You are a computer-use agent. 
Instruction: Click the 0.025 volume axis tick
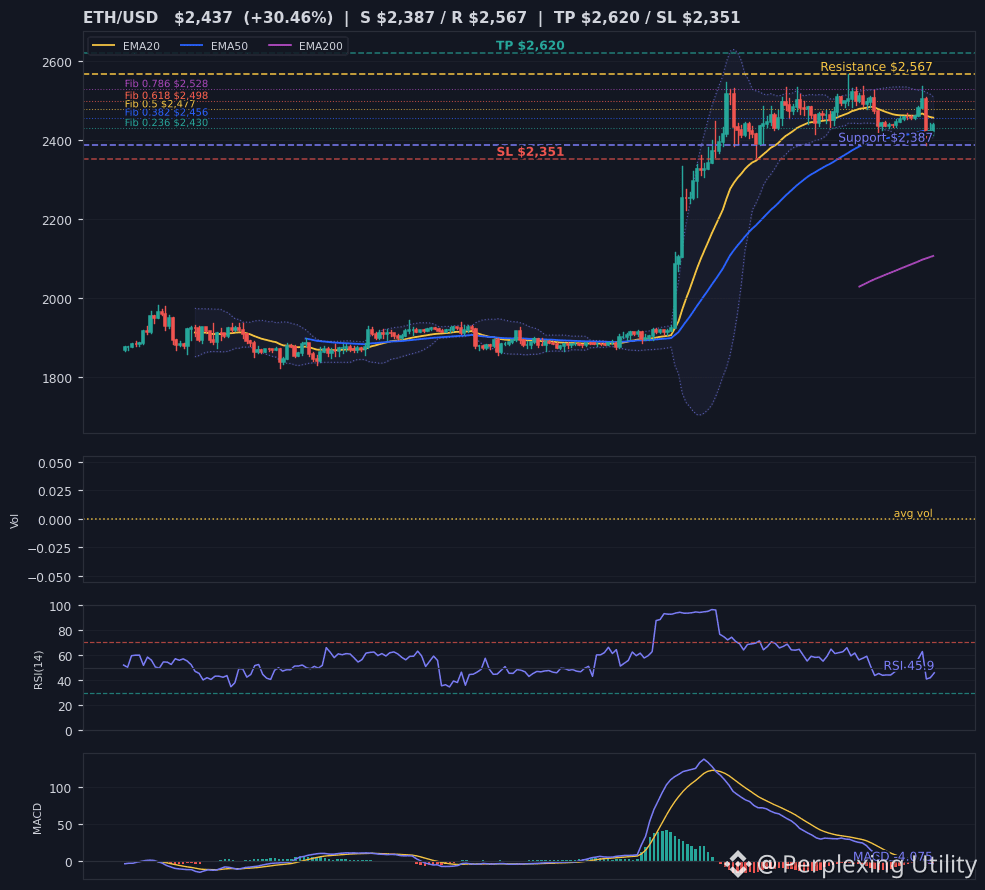tap(55, 491)
